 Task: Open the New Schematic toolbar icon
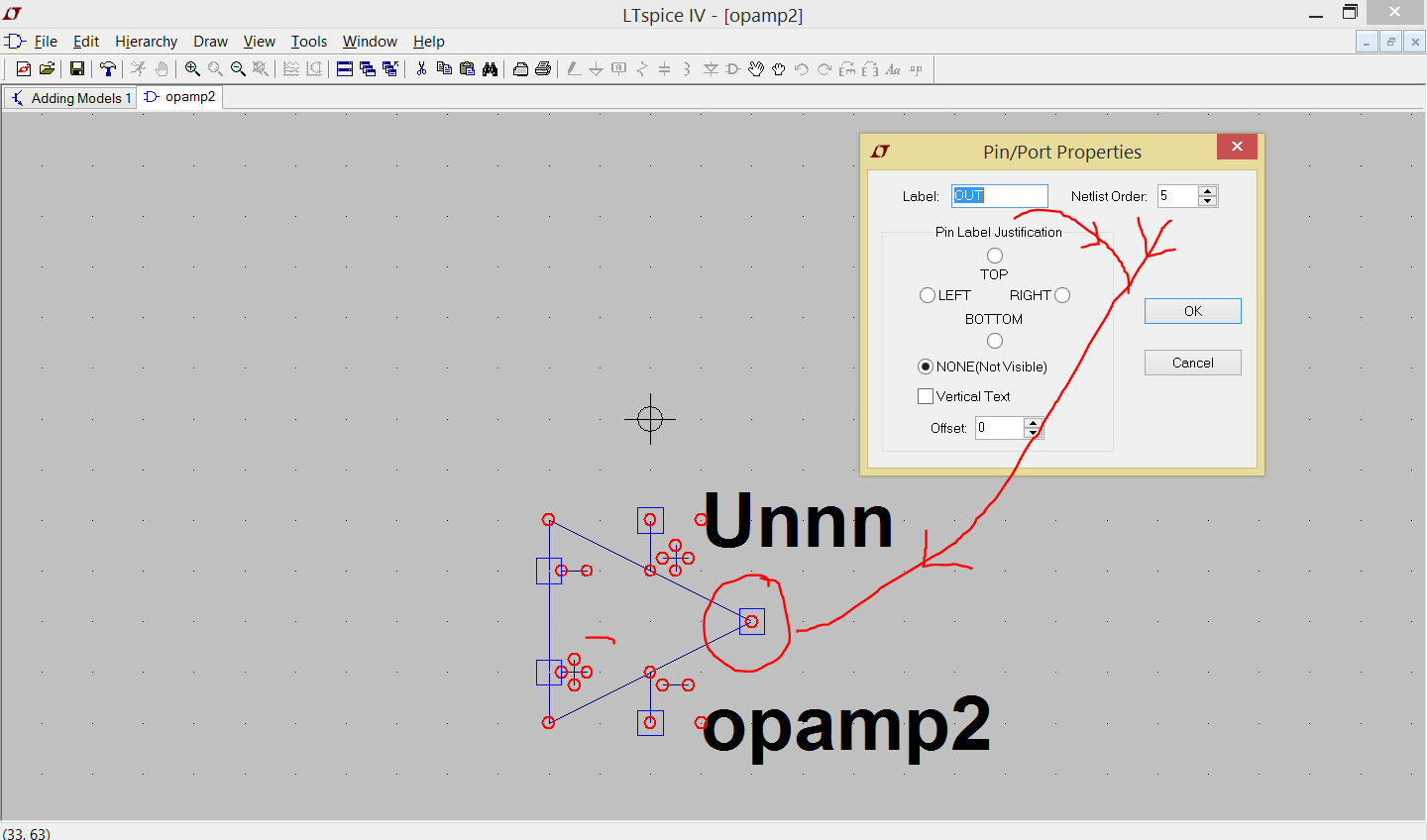click(24, 68)
